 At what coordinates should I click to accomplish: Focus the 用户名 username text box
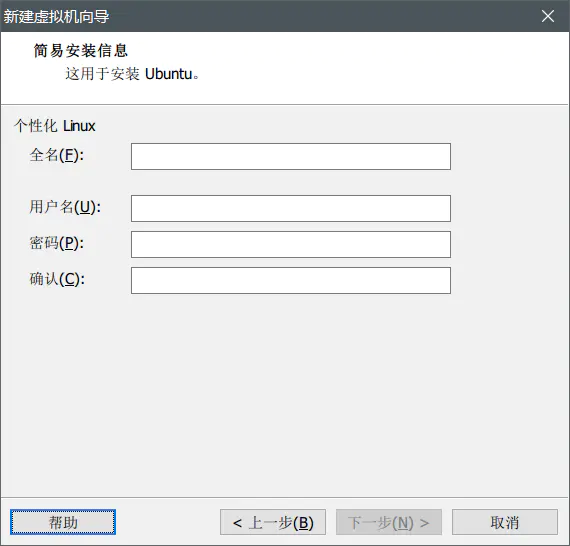tap(291, 208)
